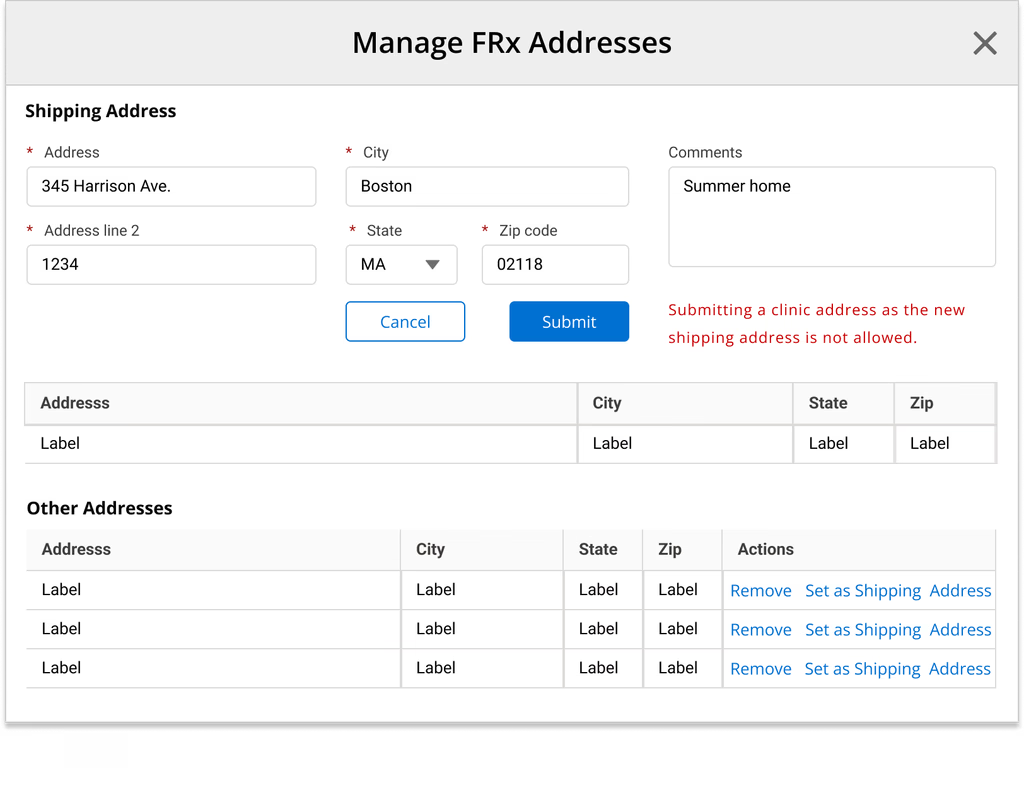The image size is (1024, 793).
Task: Remove the last address in Other Addresses
Action: coord(760,668)
